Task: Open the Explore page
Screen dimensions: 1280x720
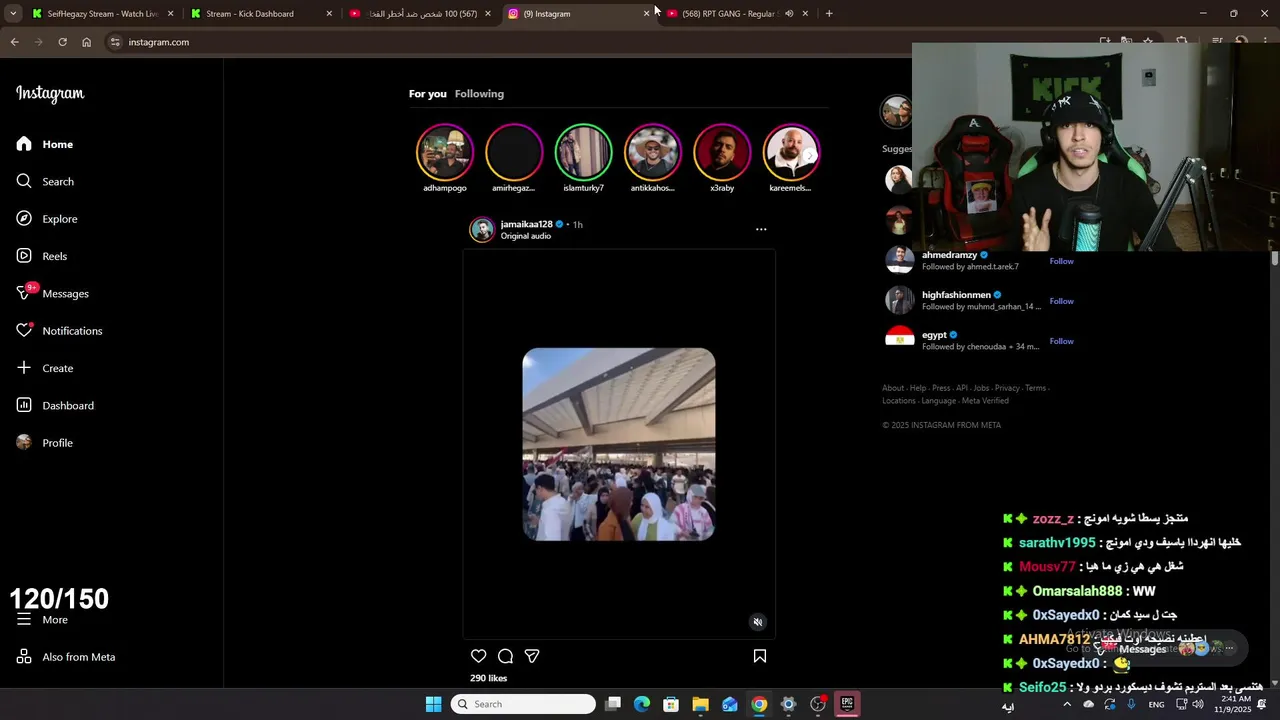Action: click(47, 219)
